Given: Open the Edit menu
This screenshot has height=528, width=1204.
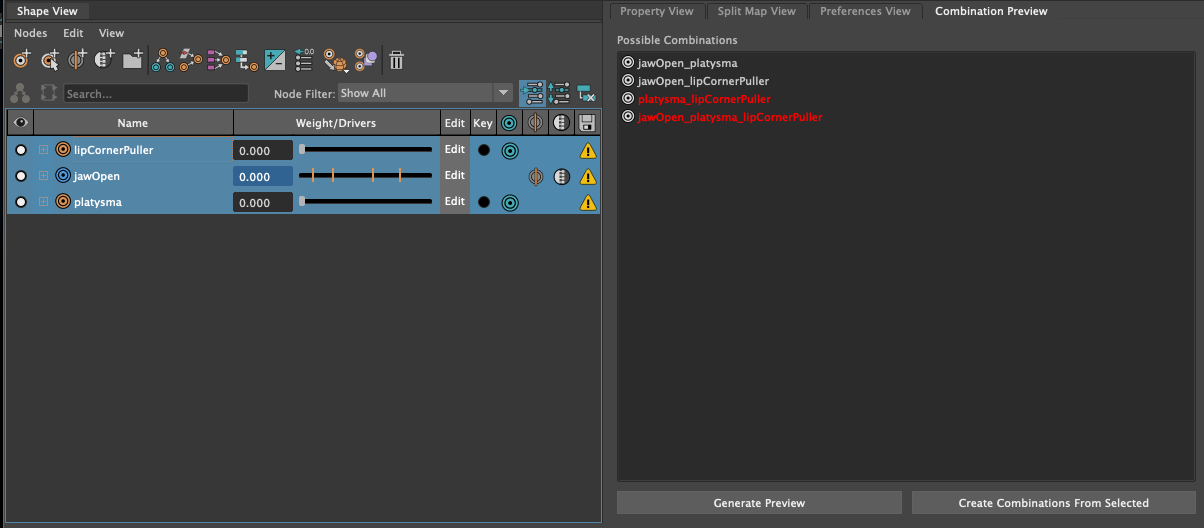Looking at the screenshot, I should click(73, 33).
